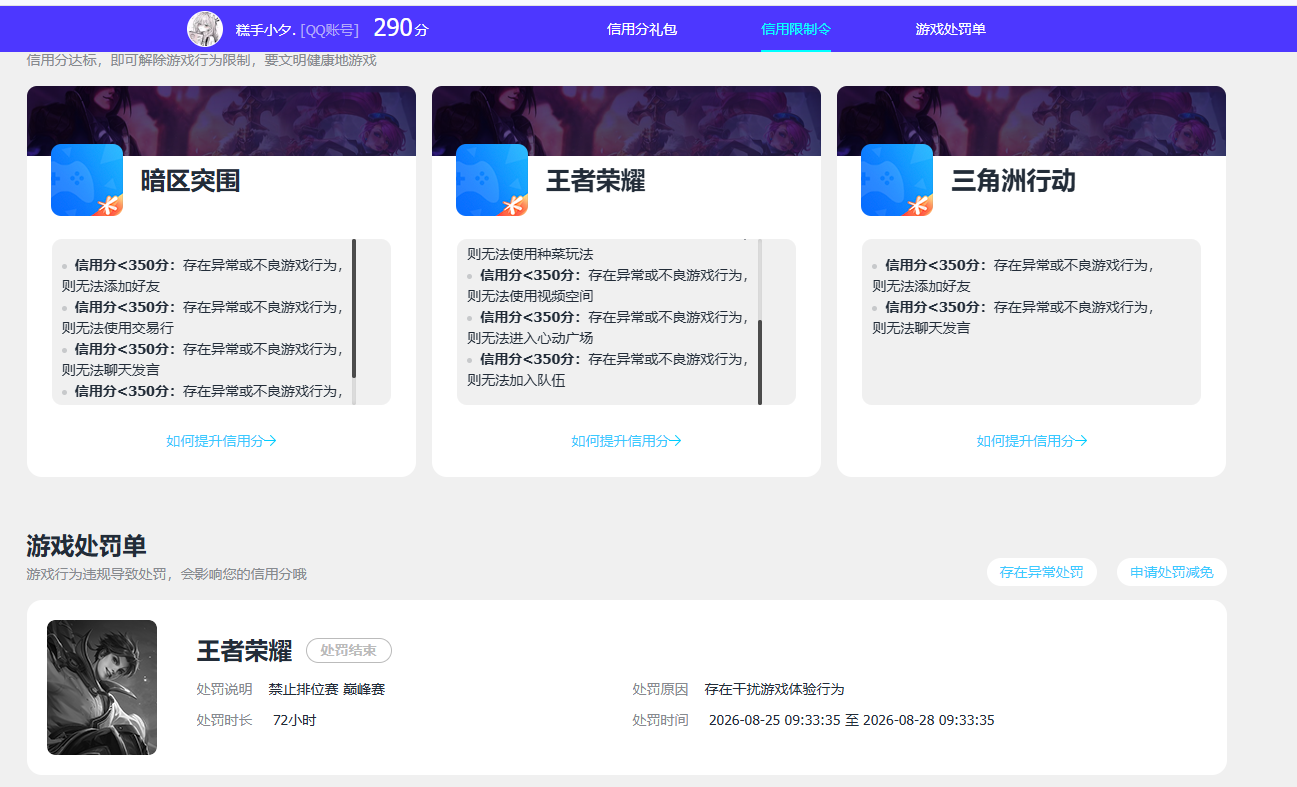Click the 存在异常处罚 button
Screen dimensions: 1297x787
[x=1042, y=572]
